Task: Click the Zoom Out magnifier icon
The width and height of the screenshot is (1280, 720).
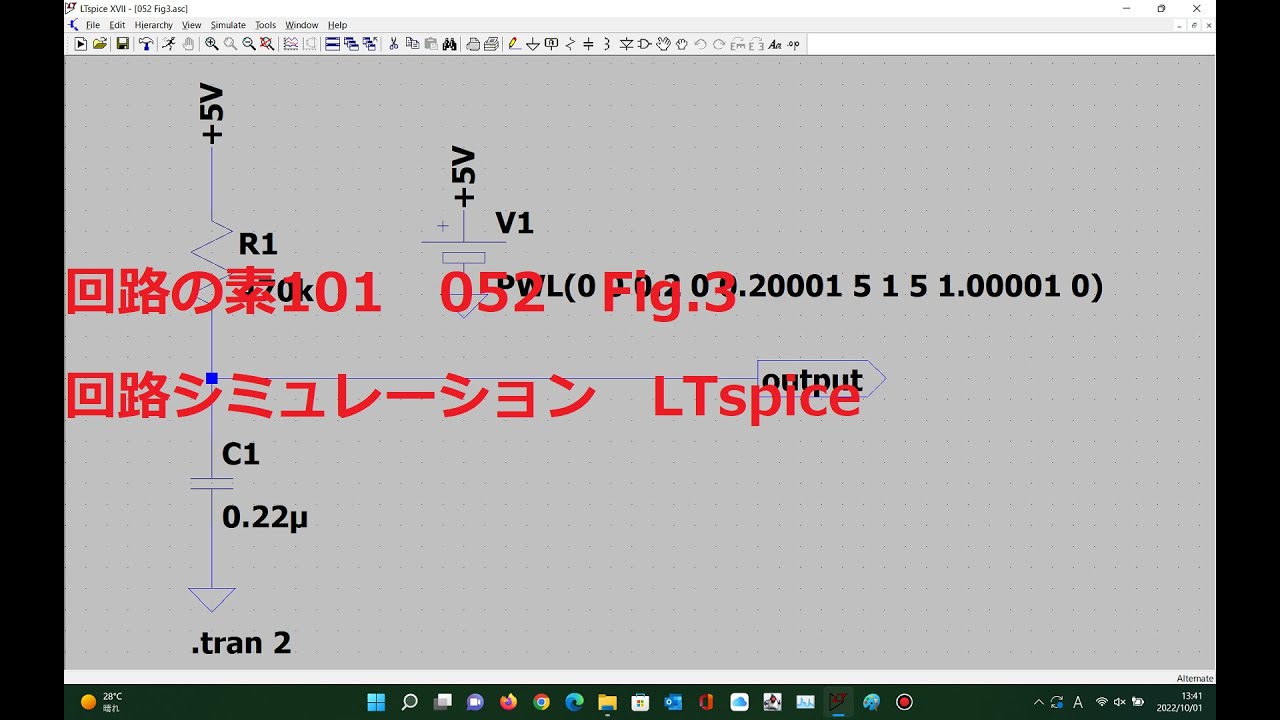Action: click(249, 44)
